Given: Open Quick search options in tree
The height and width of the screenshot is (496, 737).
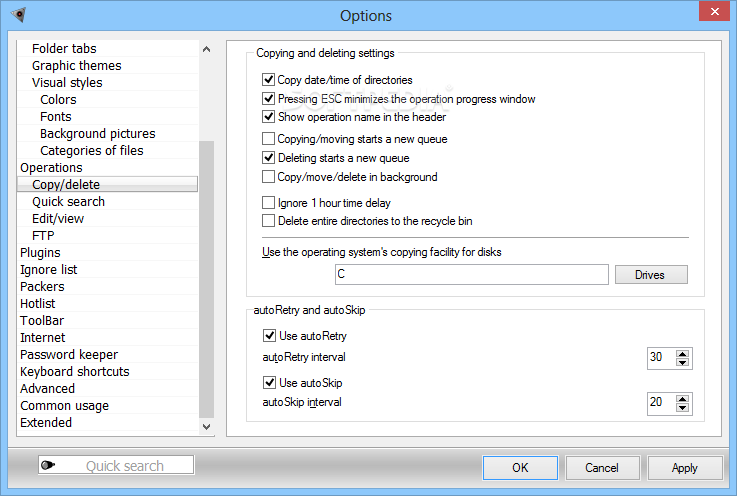Looking at the screenshot, I should pos(69,201).
